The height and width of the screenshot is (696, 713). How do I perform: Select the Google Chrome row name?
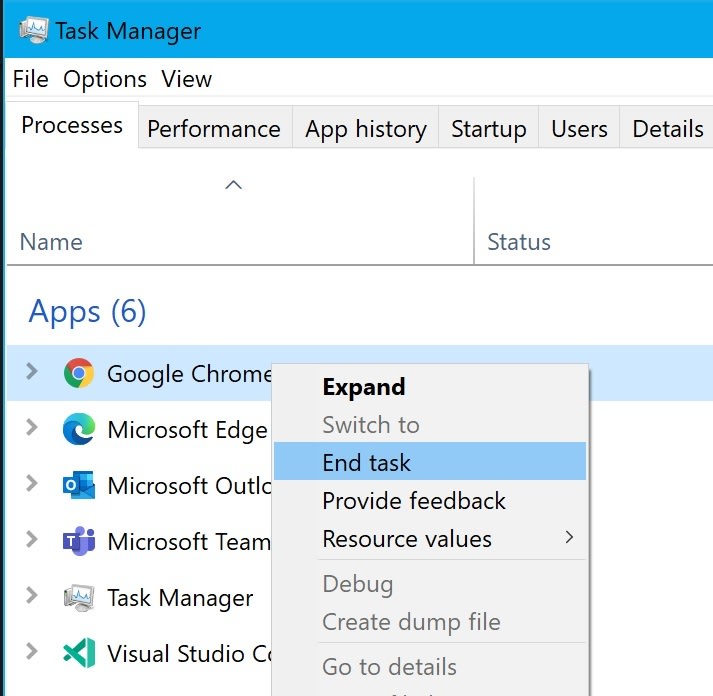point(189,374)
